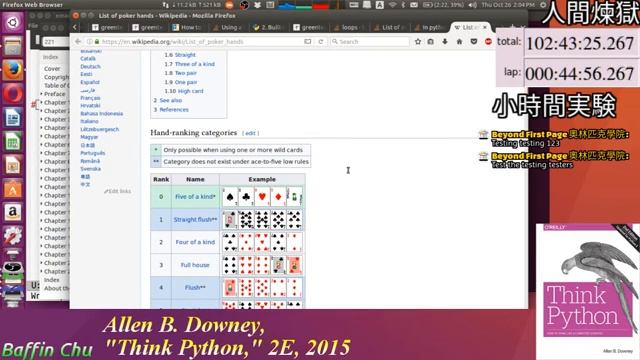Open the red adblock extension icon
640x360 pixels.
pyautogui.click(x=488, y=42)
